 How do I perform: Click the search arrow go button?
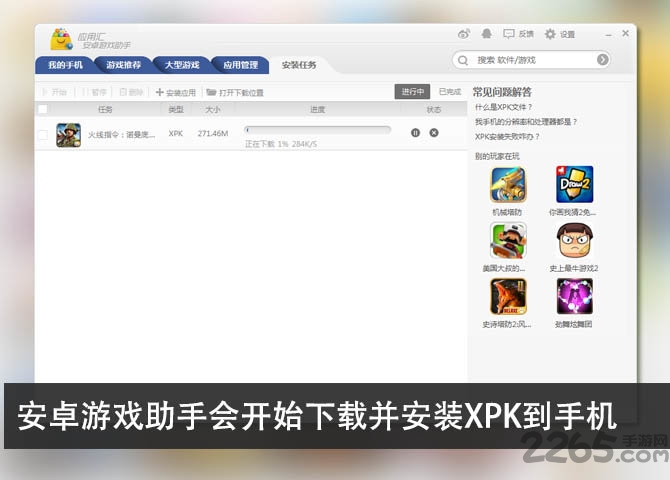tap(602, 60)
